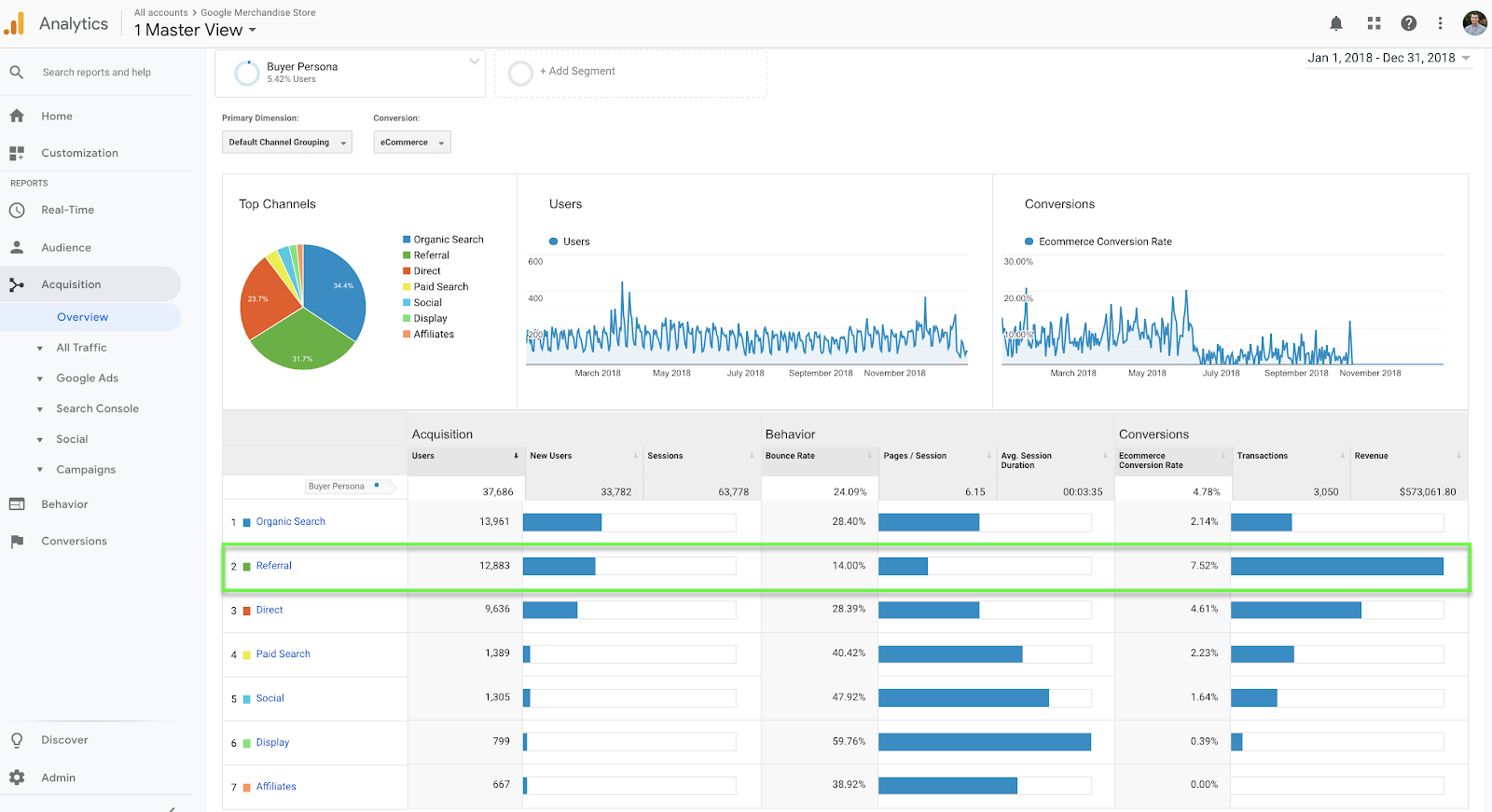Open Discover in sidebar

(64, 740)
